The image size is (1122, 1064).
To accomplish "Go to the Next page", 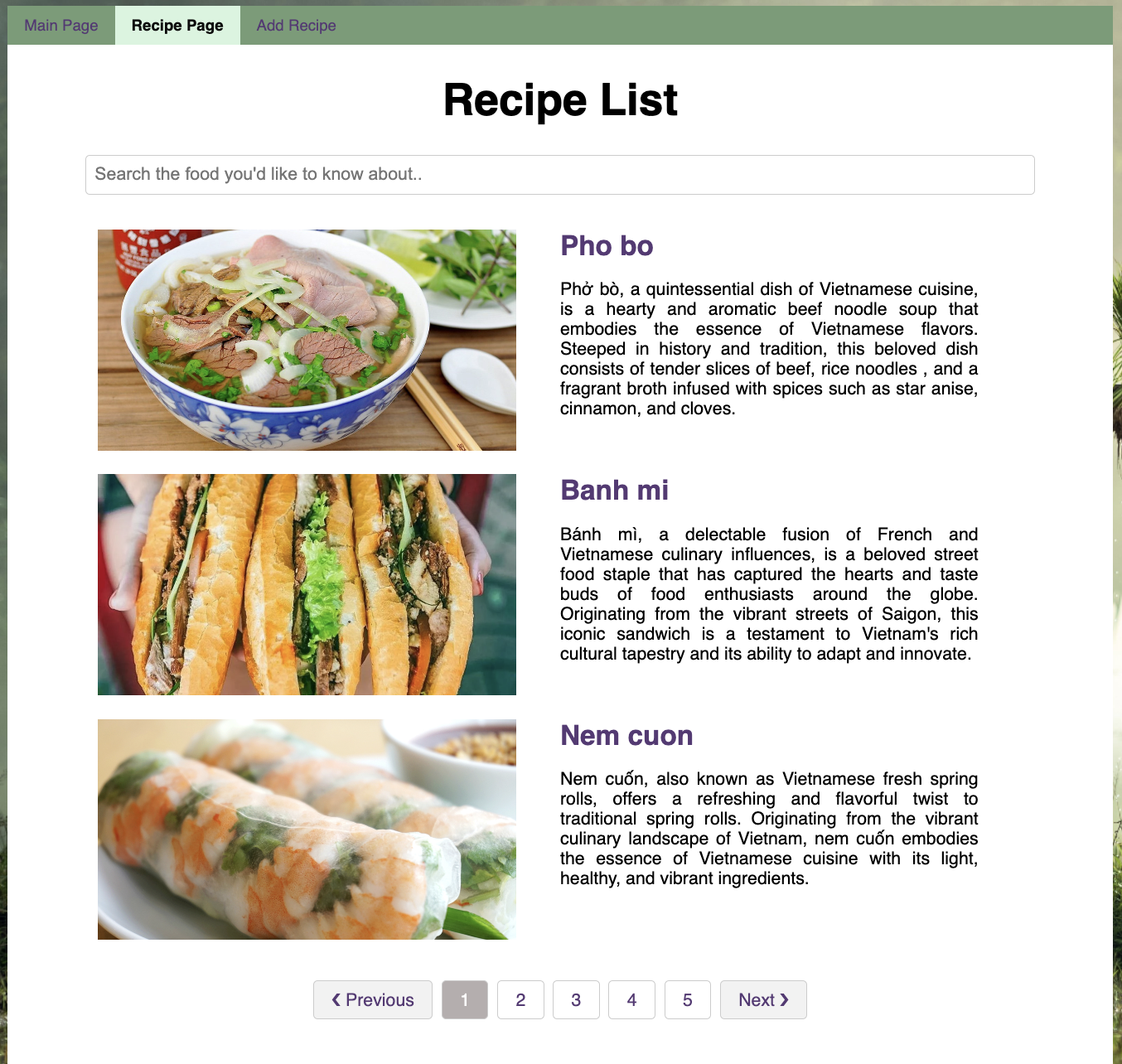I will point(763,1000).
